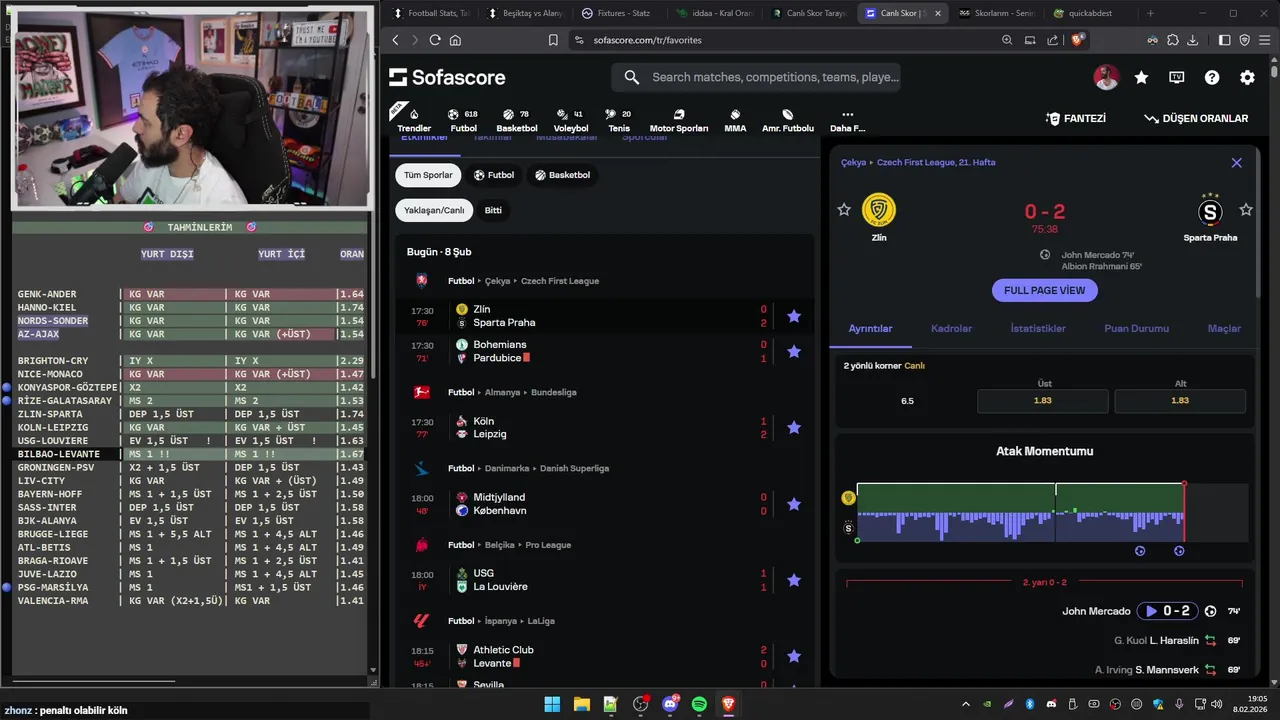Open Bundesliga league header link
Screen dimensions: 1280x720
pos(554,393)
